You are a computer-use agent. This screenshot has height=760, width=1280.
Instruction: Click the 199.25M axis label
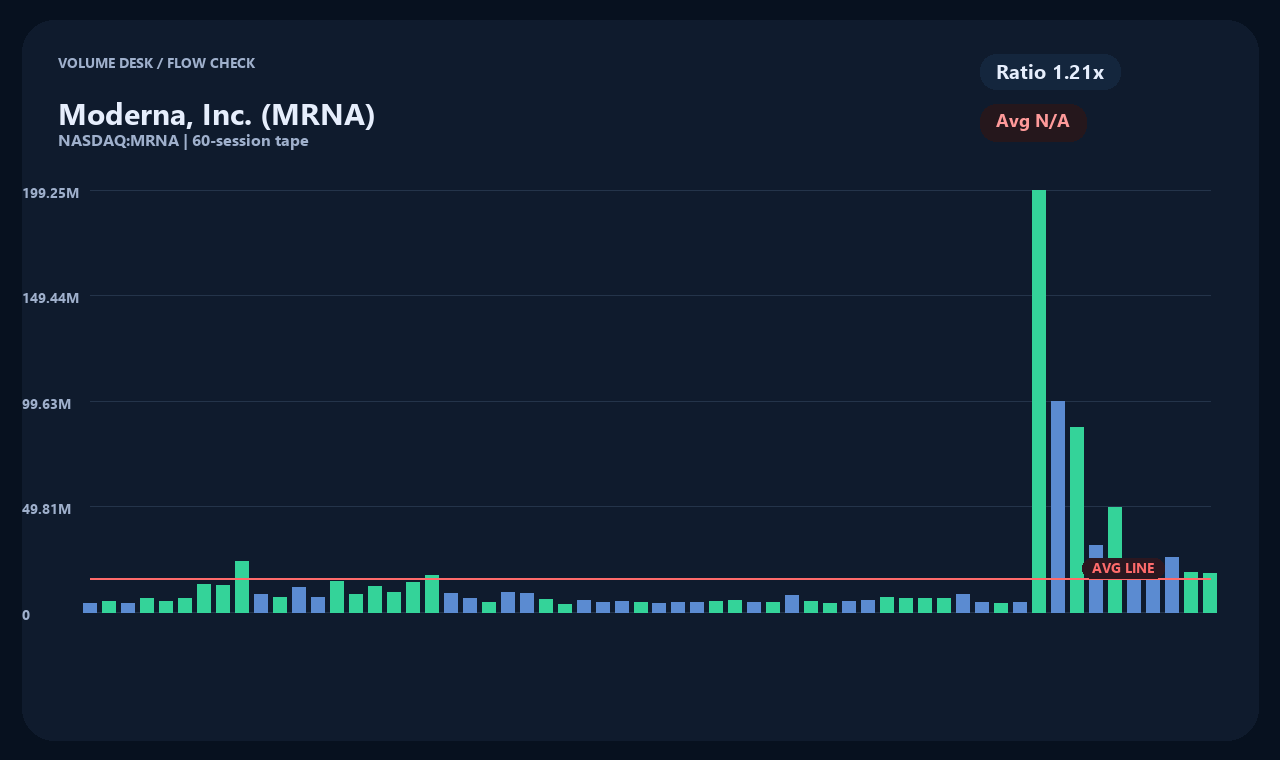pos(51,192)
